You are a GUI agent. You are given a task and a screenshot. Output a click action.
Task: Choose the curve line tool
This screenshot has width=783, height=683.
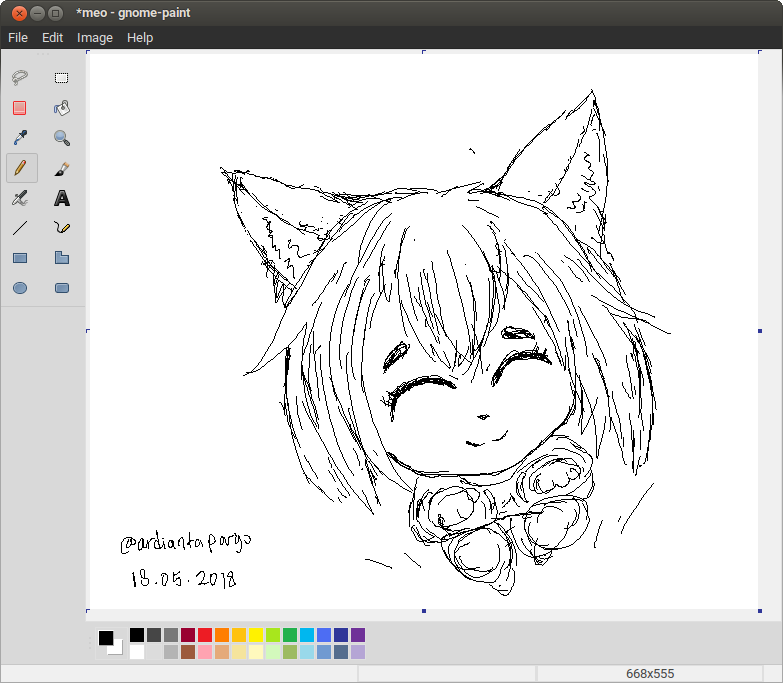pyautogui.click(x=61, y=228)
